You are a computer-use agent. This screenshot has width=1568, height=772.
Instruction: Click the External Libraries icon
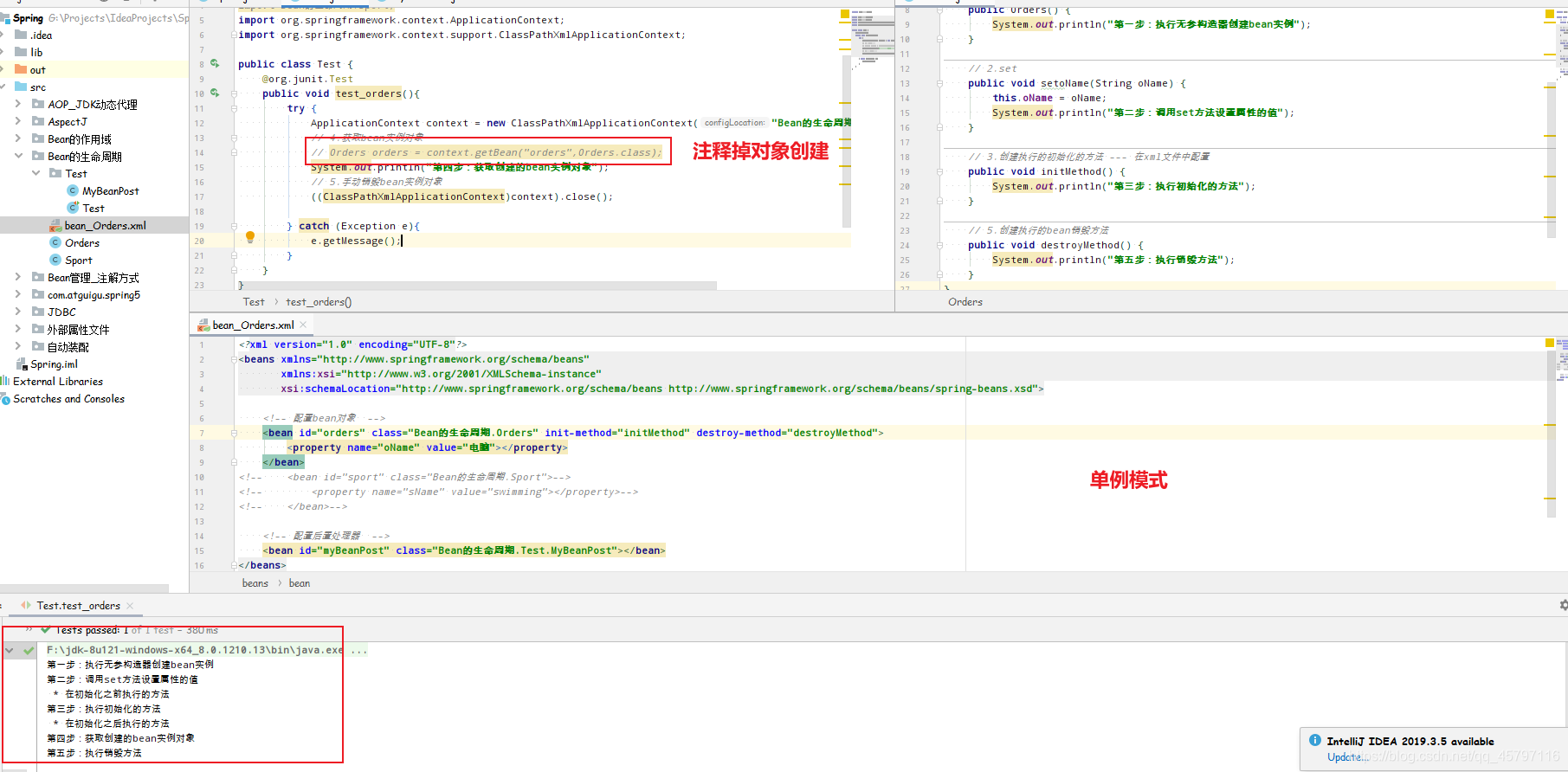5,381
